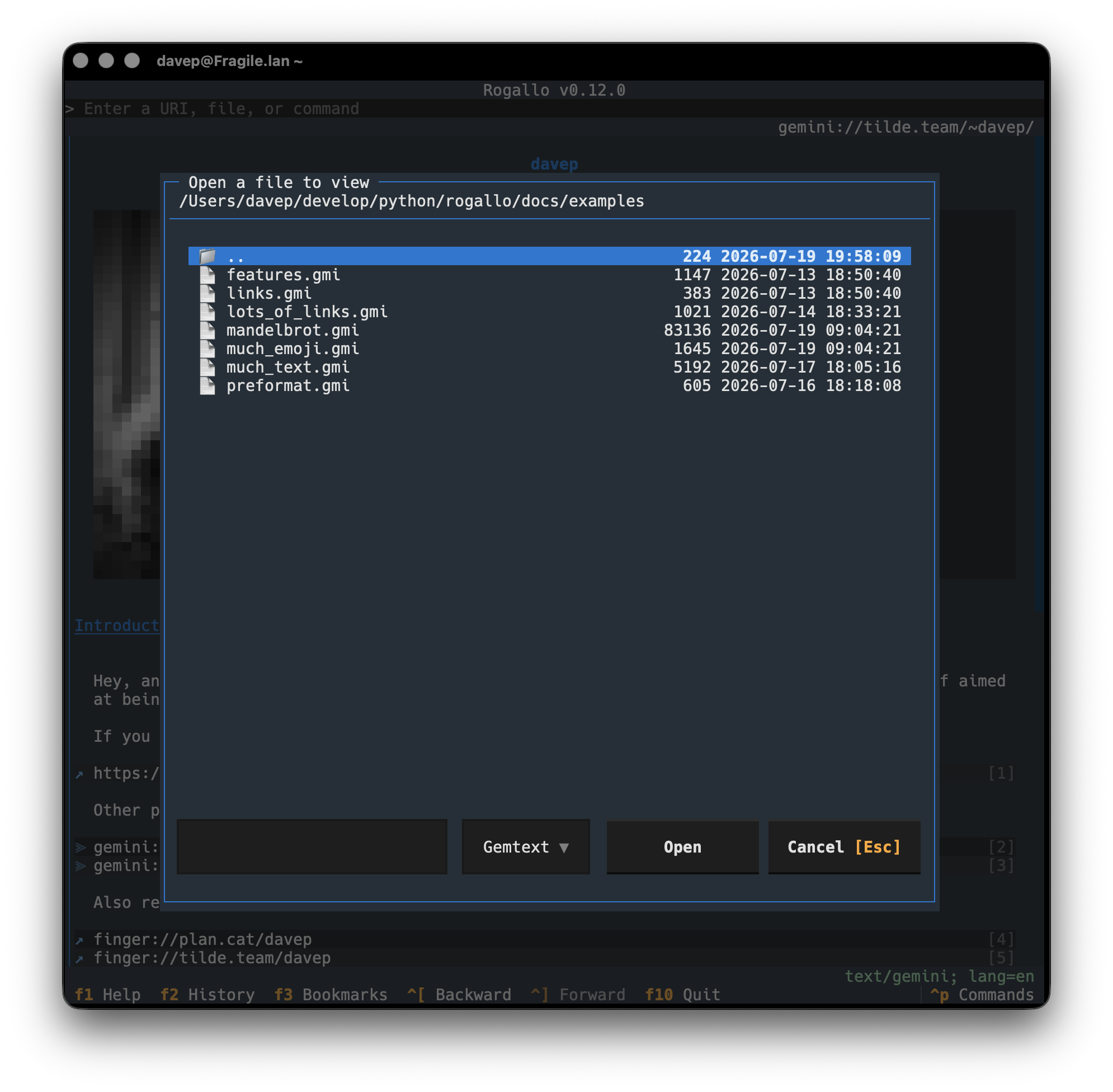Screen dimensions: 1113x1092
Task: Select the much_text.gmi file name
Action: tap(288, 367)
